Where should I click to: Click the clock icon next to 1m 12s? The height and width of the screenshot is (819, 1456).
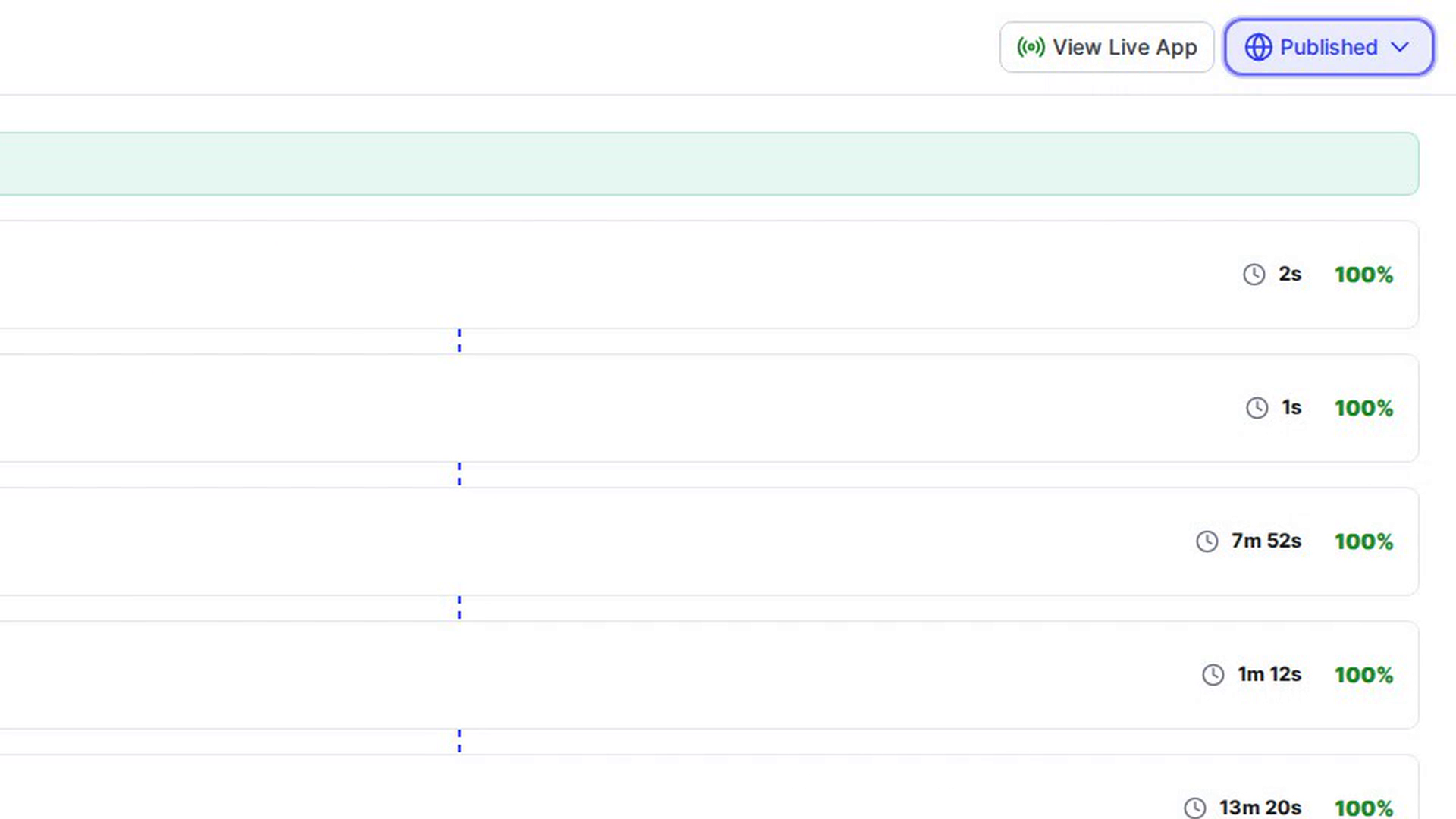1213,675
